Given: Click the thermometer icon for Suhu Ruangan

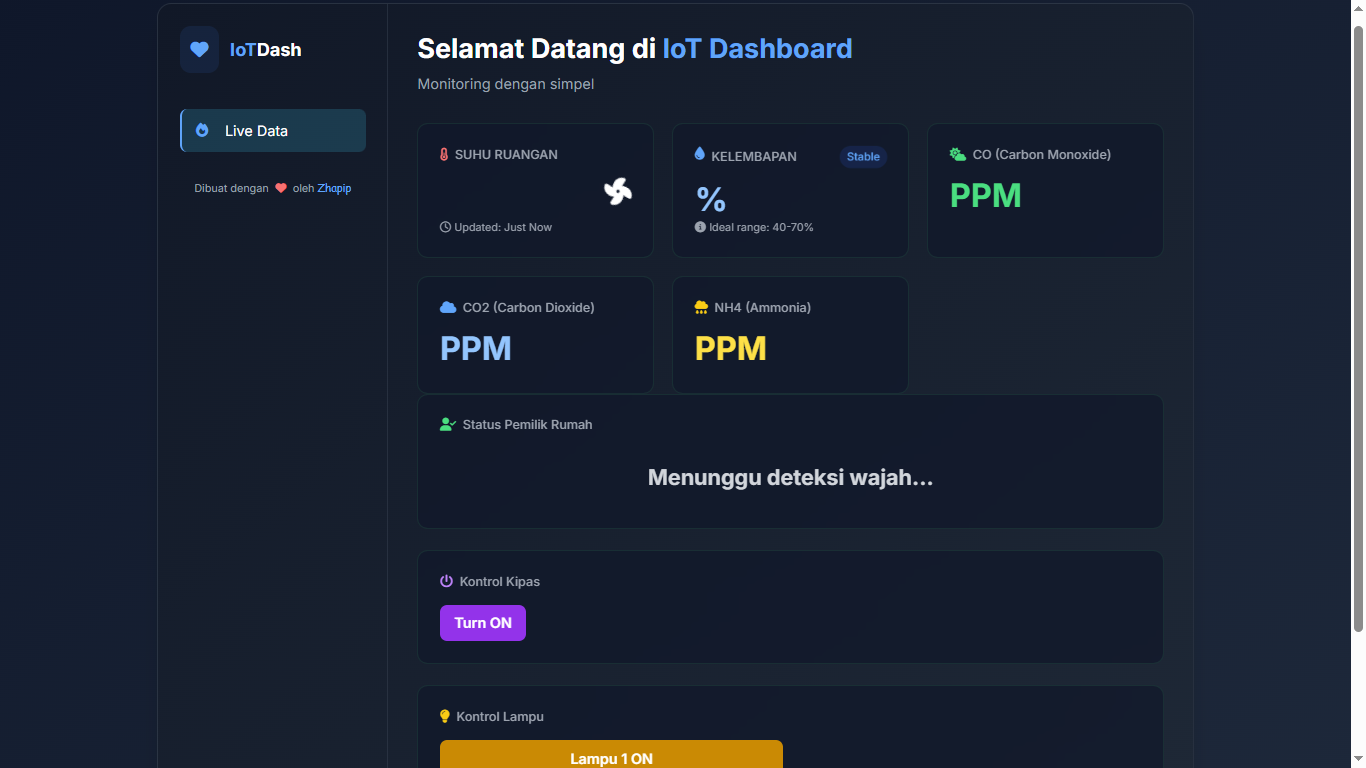Looking at the screenshot, I should 444,155.
